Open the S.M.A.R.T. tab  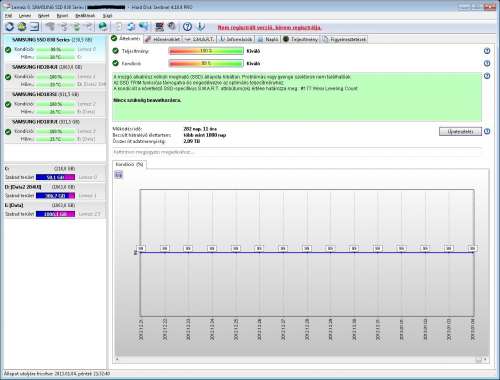pos(199,39)
